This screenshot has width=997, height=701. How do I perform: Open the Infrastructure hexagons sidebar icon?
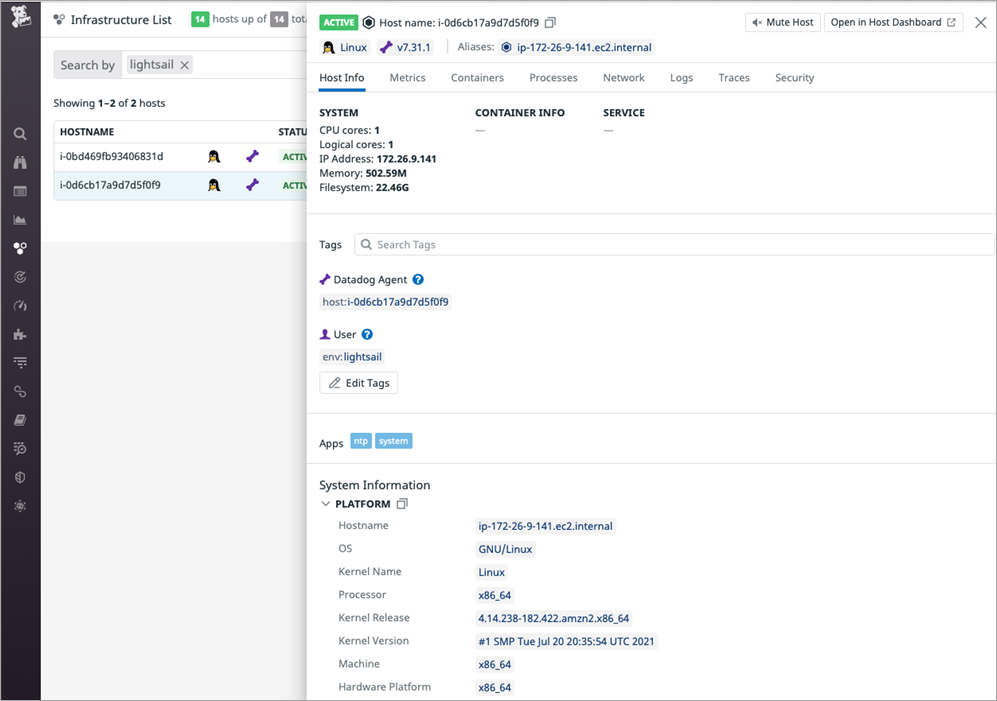[20, 248]
